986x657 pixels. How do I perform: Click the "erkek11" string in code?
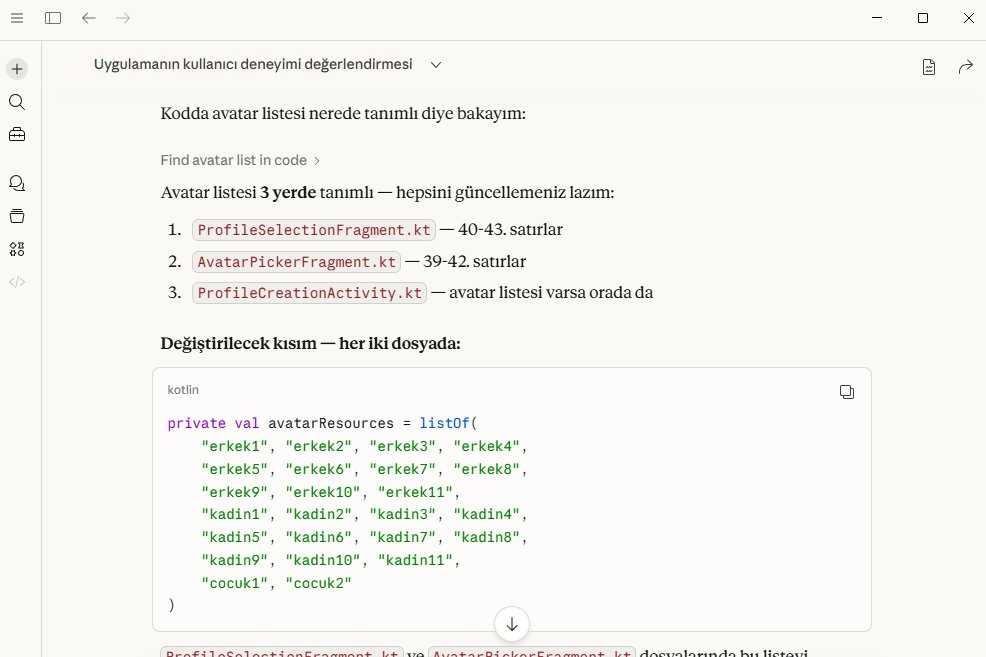pos(415,492)
